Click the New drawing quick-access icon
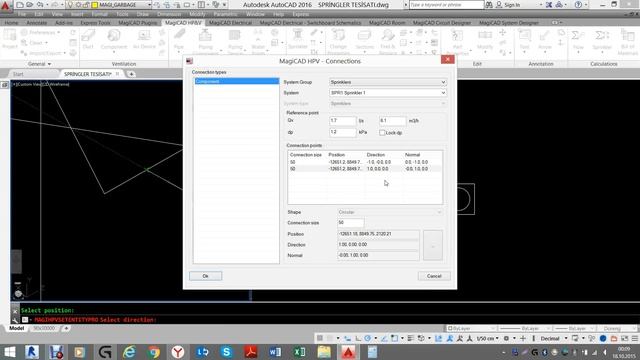Screen dimensions: 640x360 coord(20,5)
